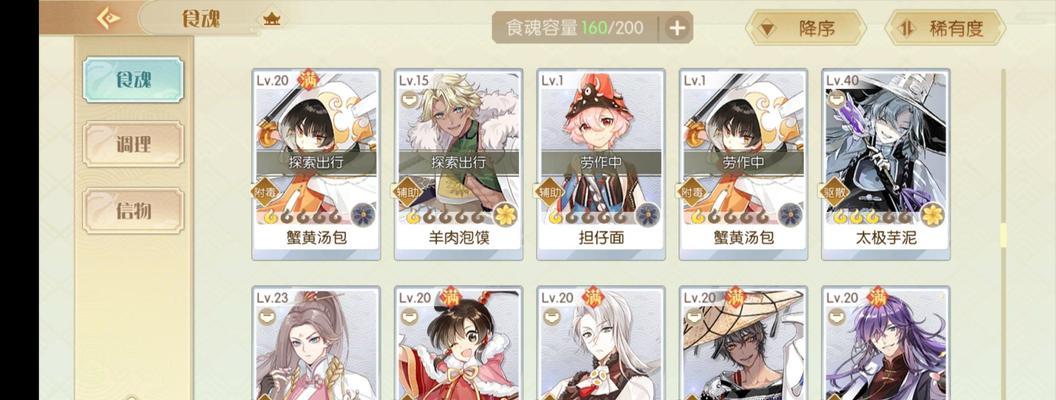Toggle 降序 sort order

[805, 28]
